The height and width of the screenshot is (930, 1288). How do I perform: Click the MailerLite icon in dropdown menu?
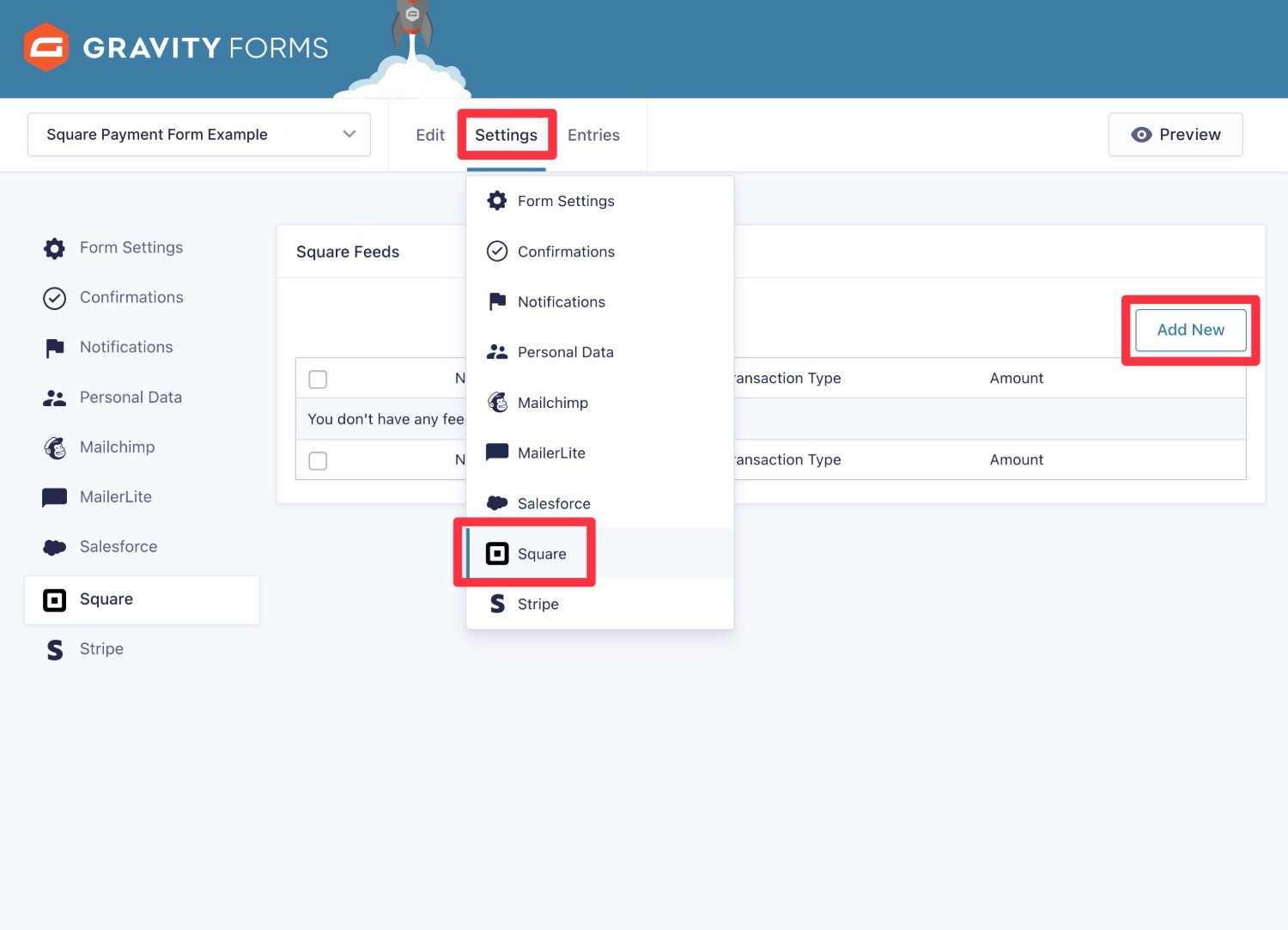tap(497, 453)
